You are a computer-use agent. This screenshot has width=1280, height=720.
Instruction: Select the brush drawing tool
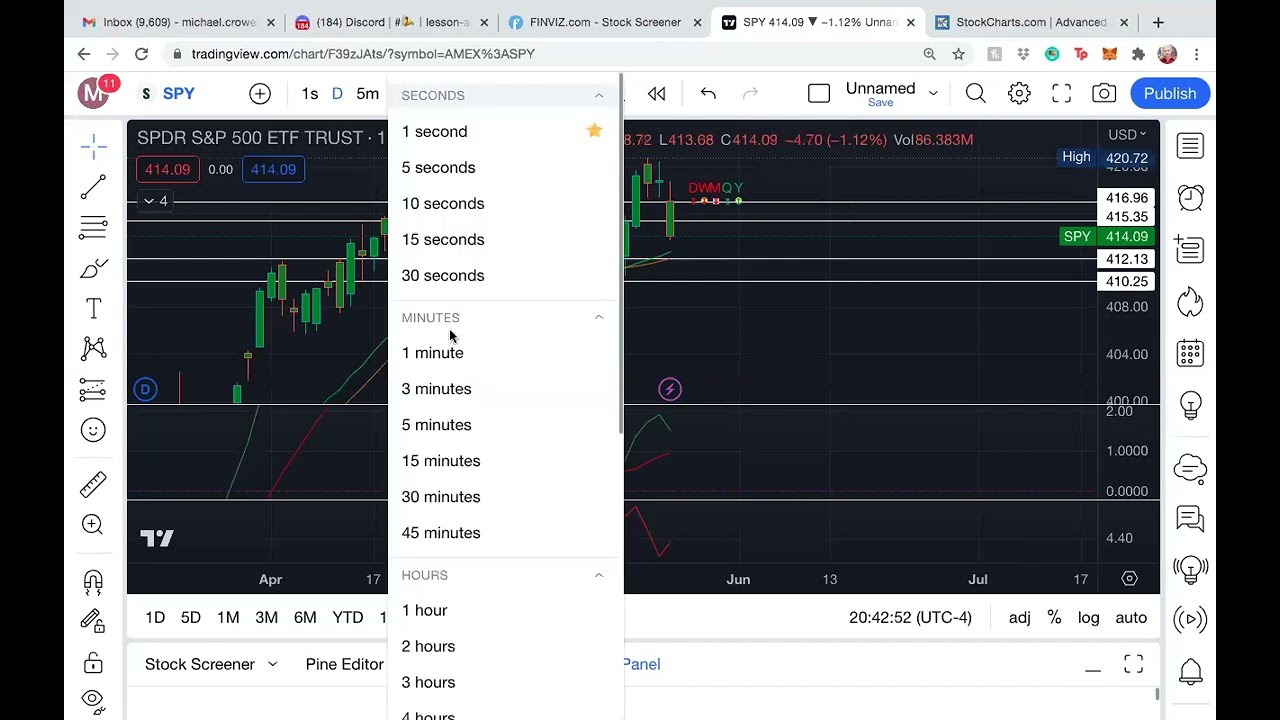pyautogui.click(x=93, y=268)
